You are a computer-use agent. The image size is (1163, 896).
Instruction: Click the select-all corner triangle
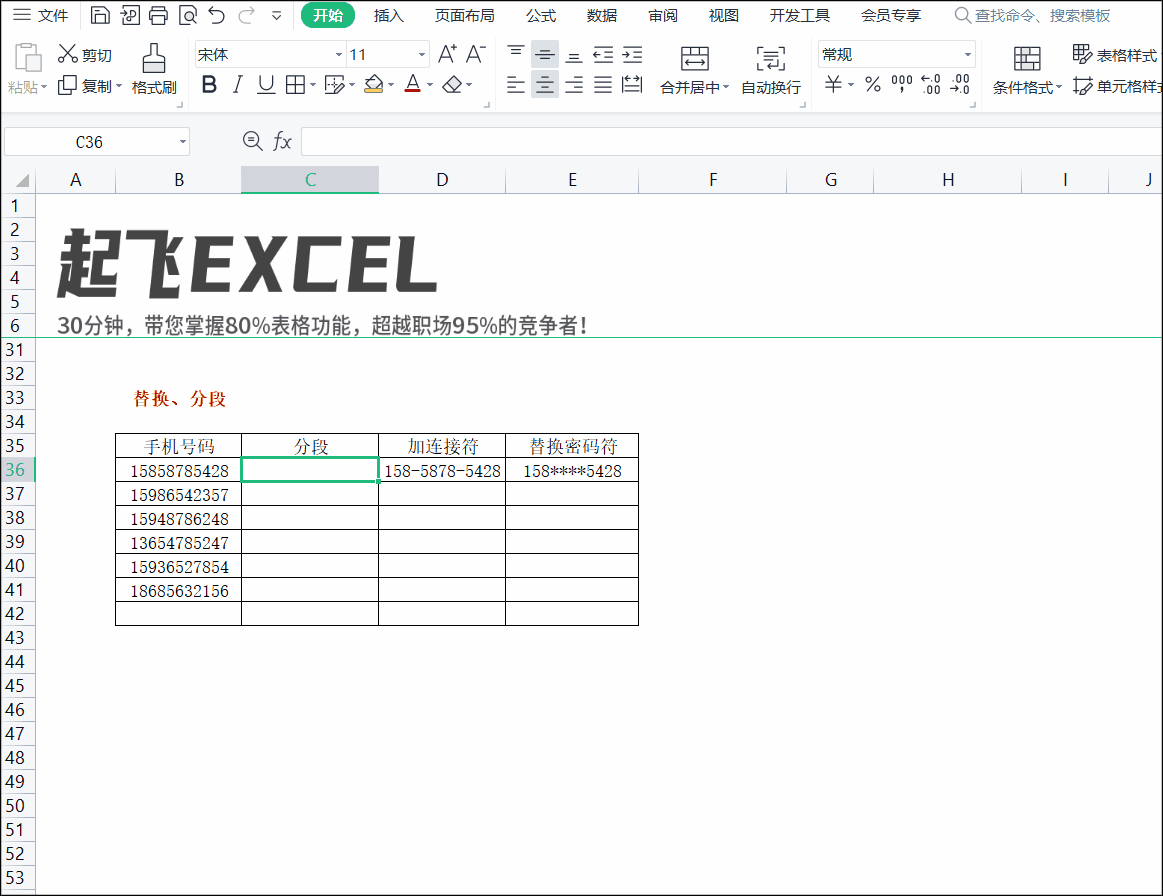22,180
